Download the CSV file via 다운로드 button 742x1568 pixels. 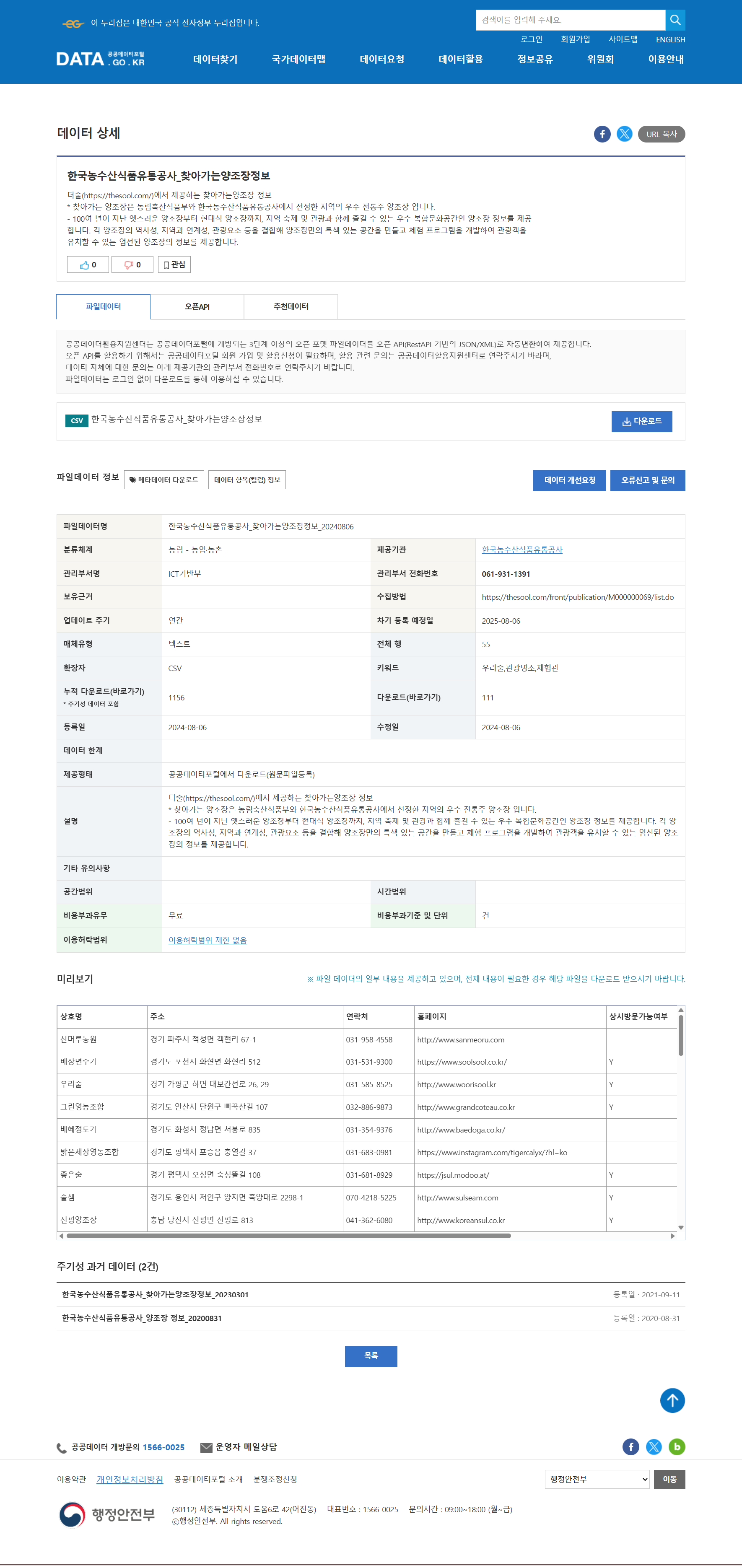pyautogui.click(x=641, y=421)
